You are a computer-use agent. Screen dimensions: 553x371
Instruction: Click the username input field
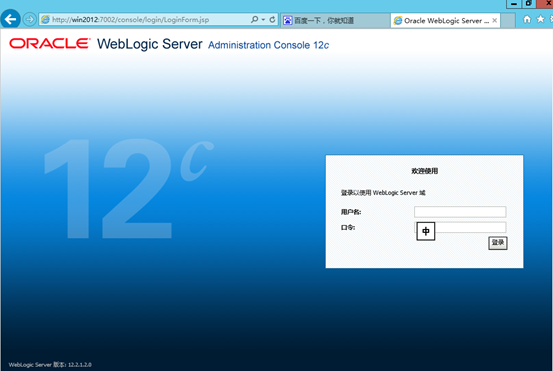460,212
